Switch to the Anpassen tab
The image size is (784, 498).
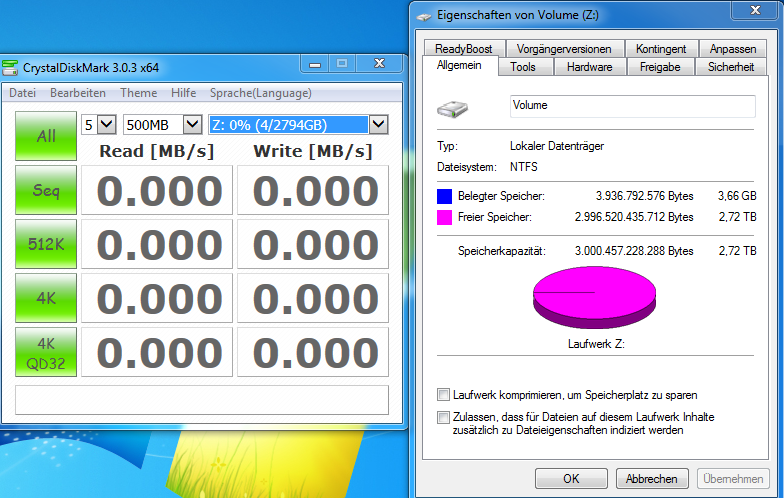point(733,48)
